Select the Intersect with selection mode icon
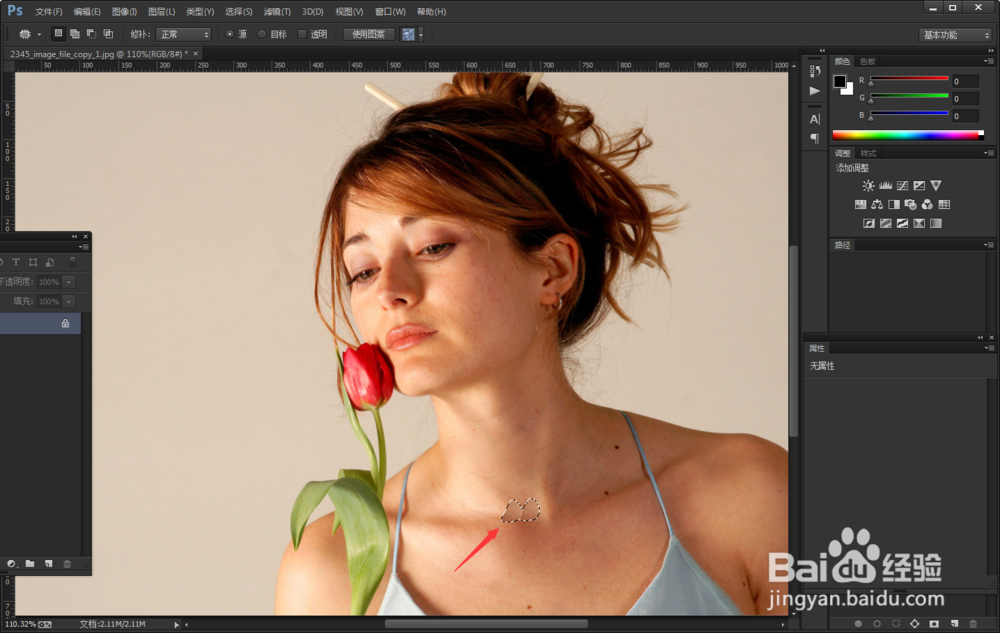The width and height of the screenshot is (1000, 633). (108, 34)
